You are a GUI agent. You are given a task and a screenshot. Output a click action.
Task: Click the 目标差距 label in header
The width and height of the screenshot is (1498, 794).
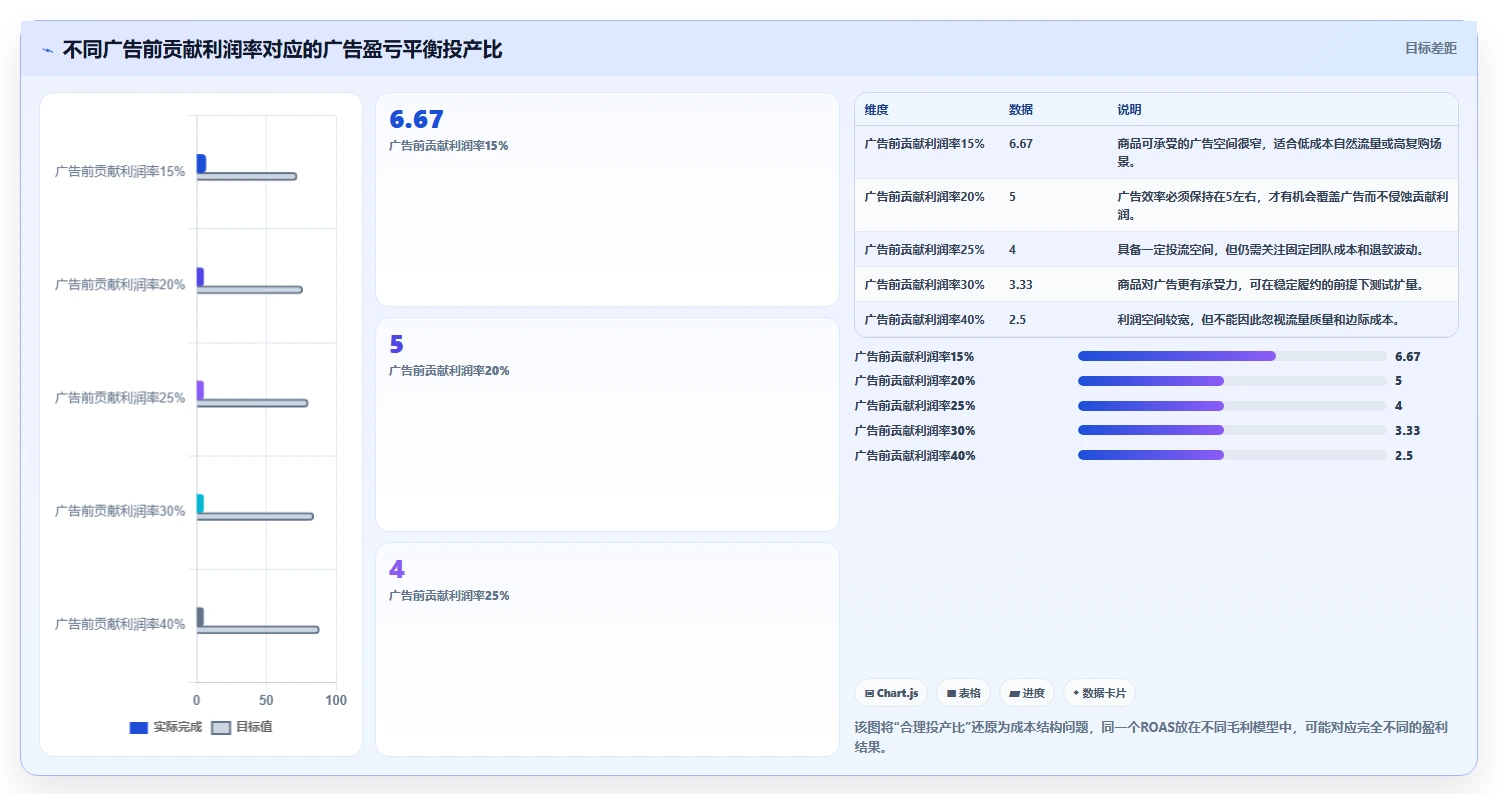click(x=1431, y=48)
